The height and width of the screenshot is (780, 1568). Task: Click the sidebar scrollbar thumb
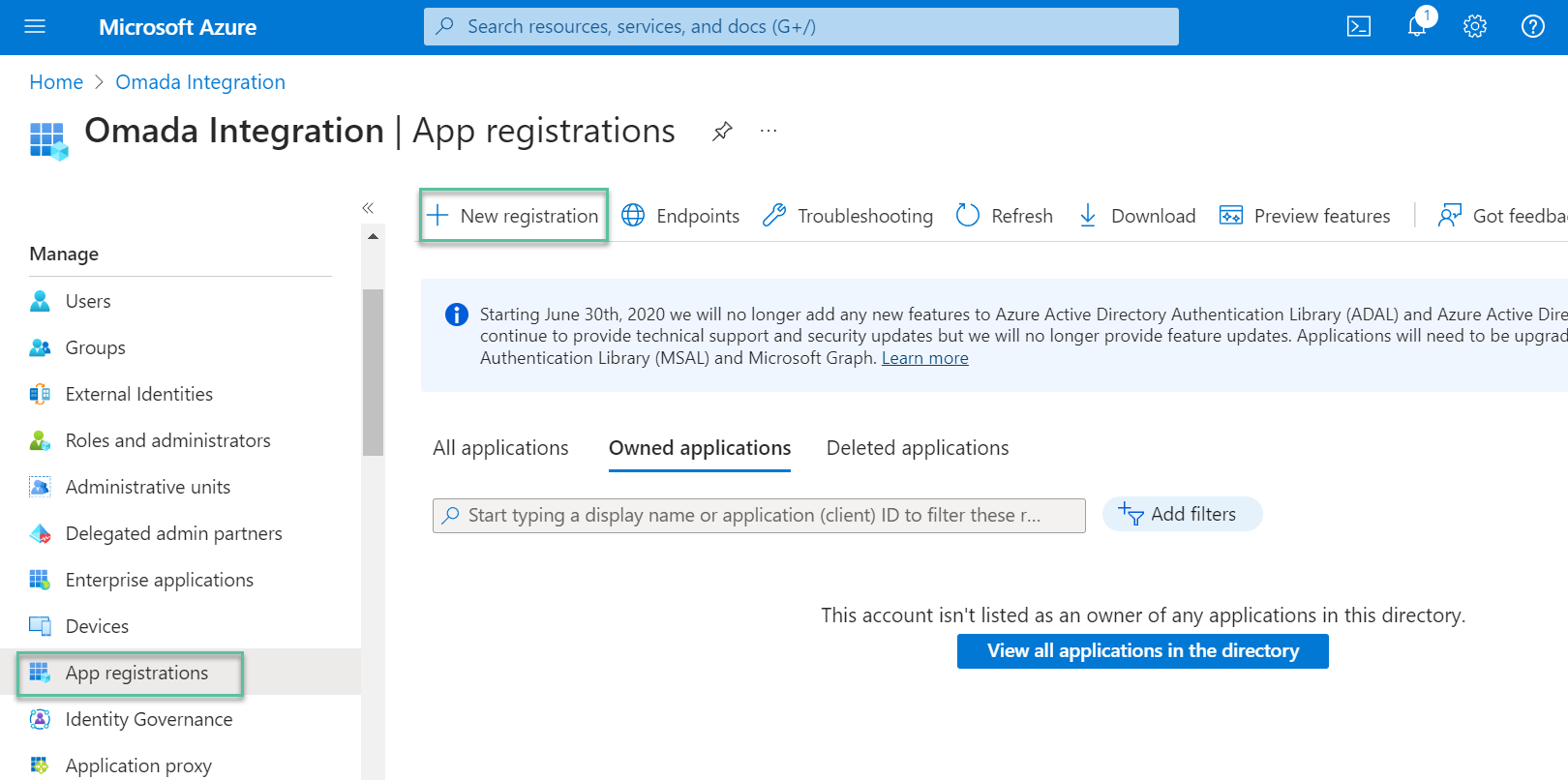[x=373, y=372]
